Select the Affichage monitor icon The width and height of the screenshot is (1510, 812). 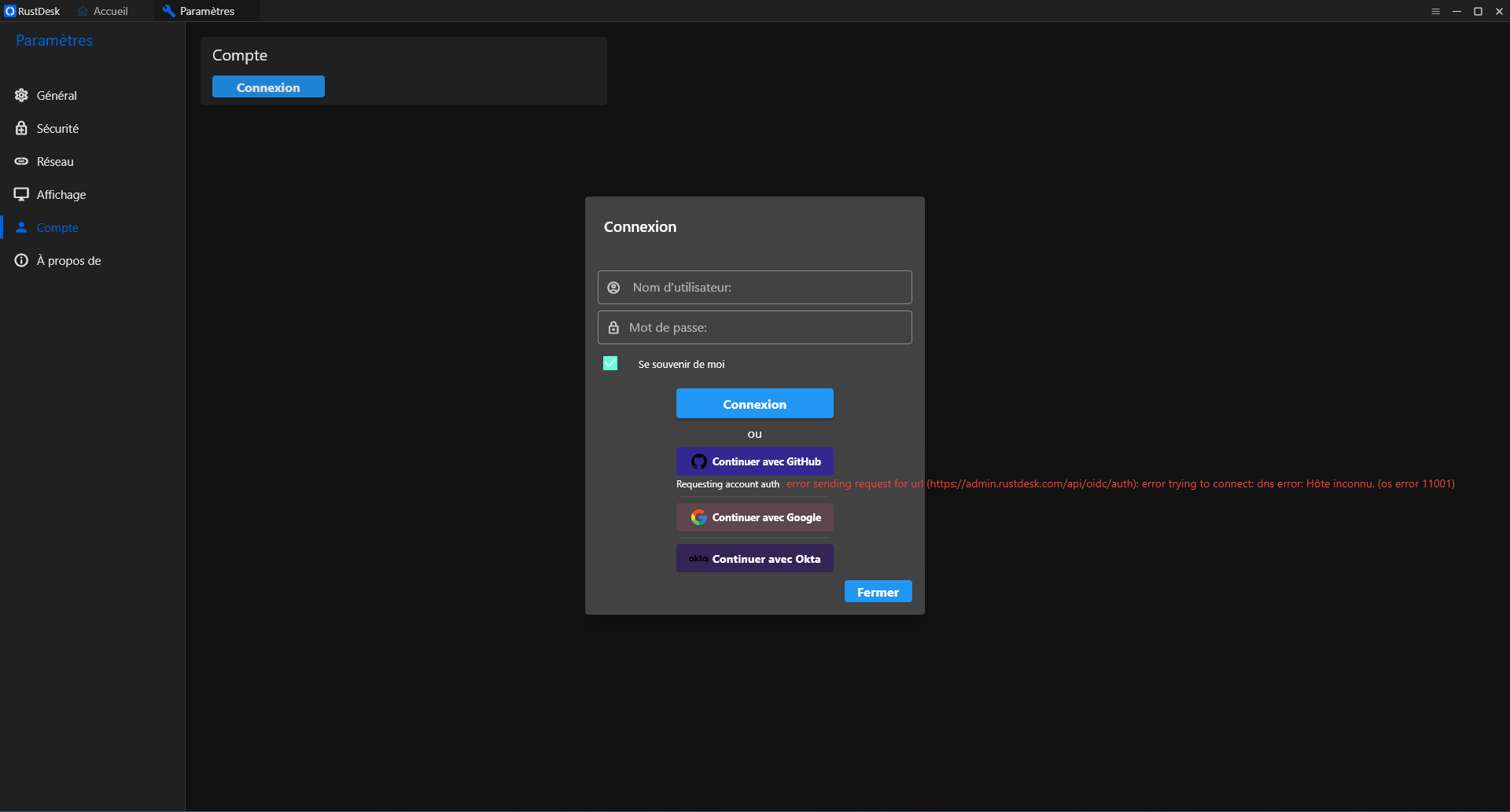click(21, 194)
